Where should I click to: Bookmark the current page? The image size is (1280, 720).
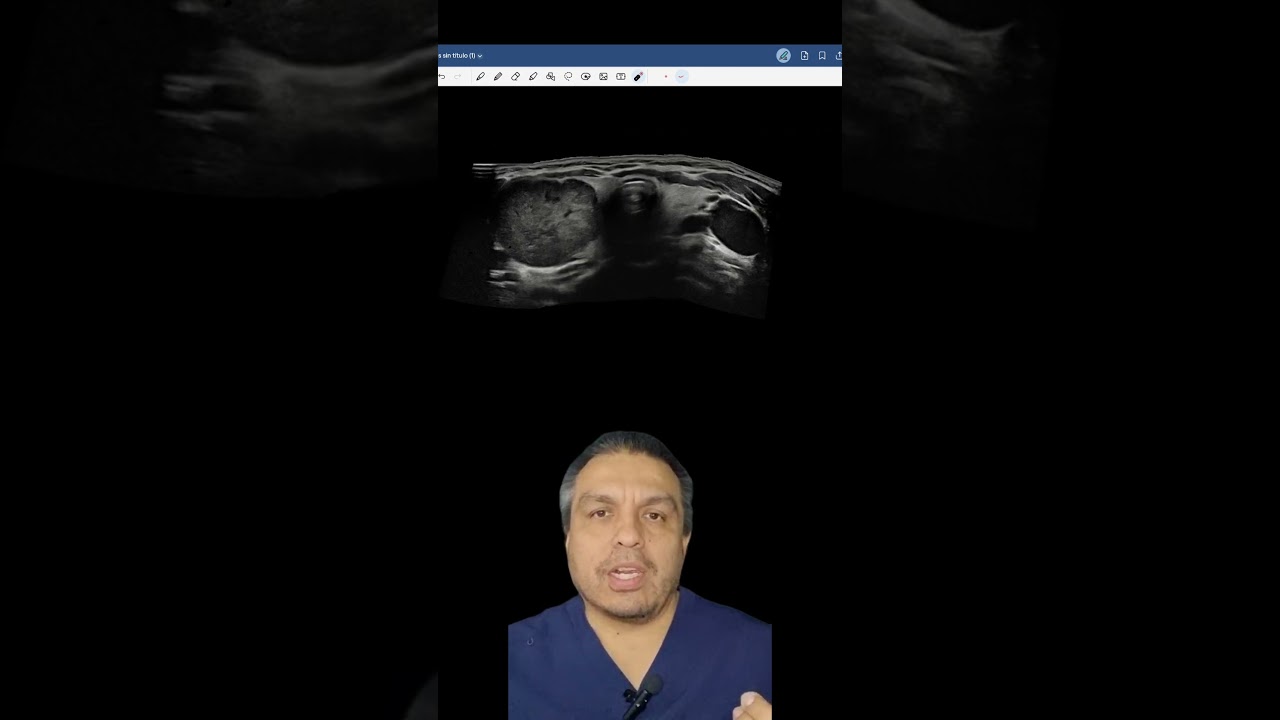[822, 56]
